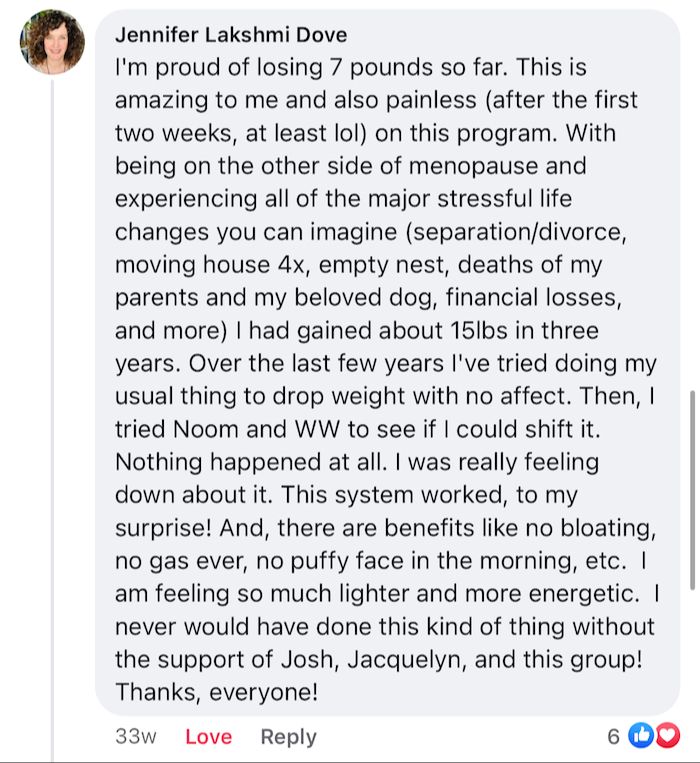Viewport: 700px width, 763px height.
Task: Click the blue thumbs-up Like reaction icon
Action: (x=640, y=737)
